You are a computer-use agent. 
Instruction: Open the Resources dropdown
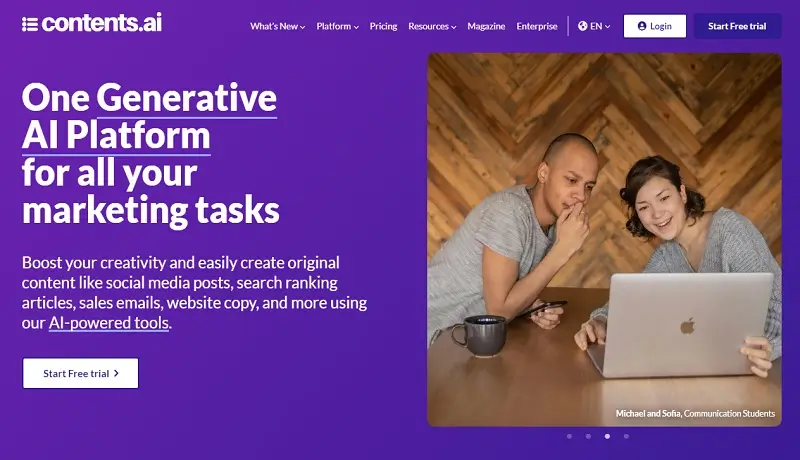(432, 26)
